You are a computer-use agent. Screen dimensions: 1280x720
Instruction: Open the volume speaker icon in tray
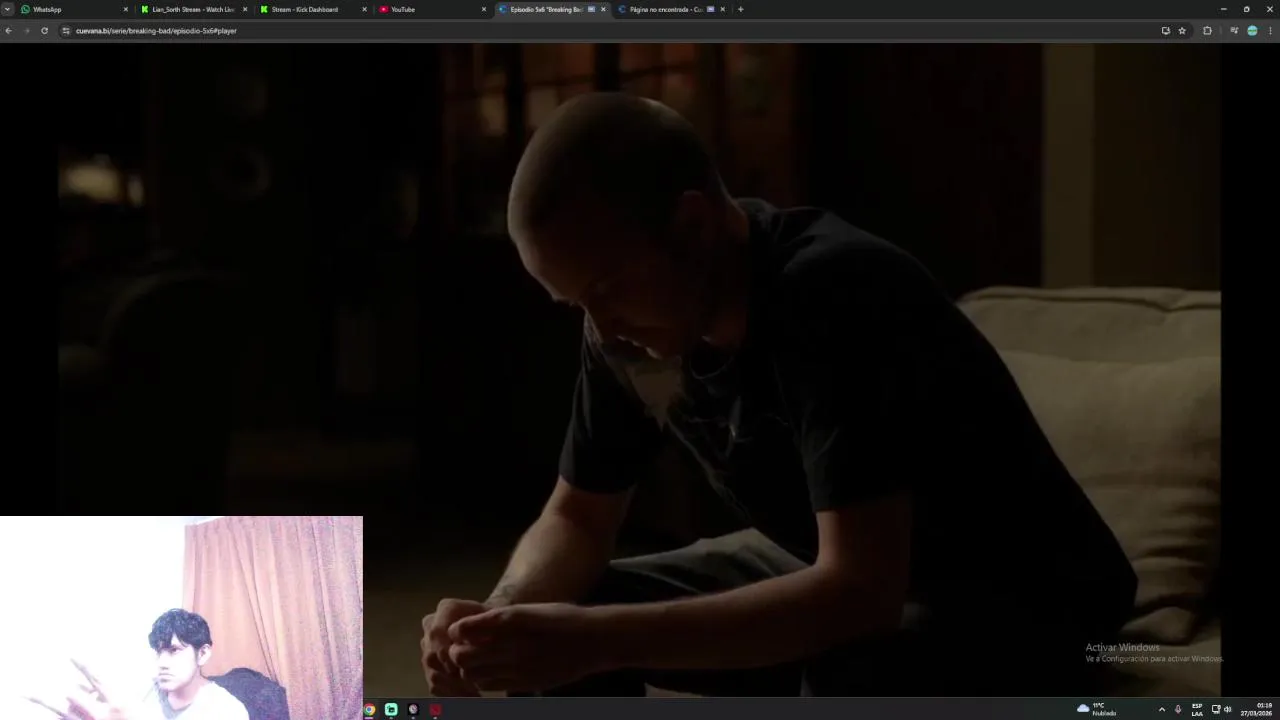[1228, 710]
